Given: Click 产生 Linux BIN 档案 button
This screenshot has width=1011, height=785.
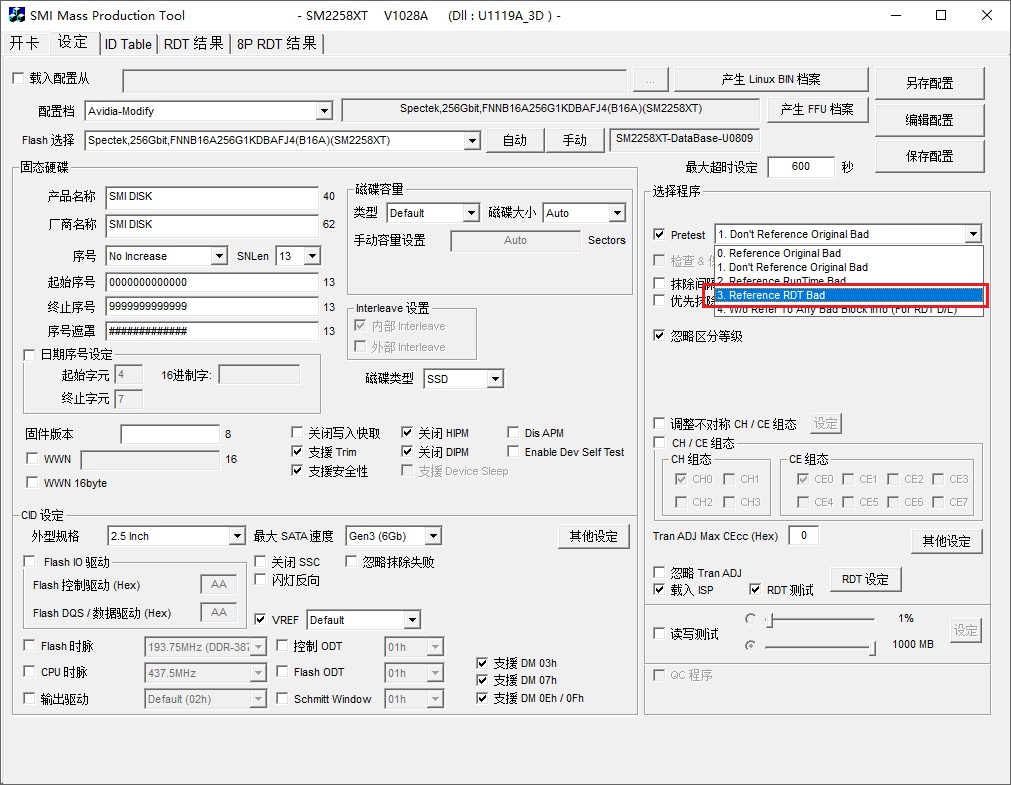Looking at the screenshot, I should (x=771, y=80).
